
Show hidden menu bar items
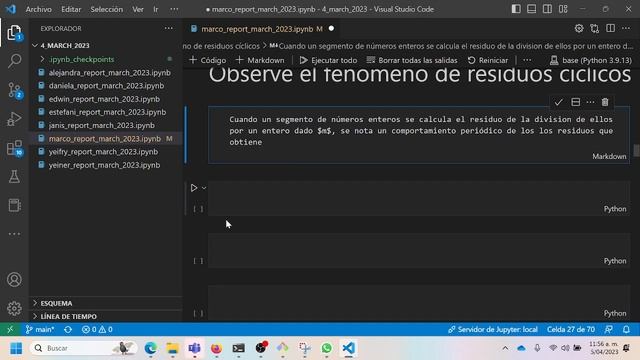tap(174, 9)
